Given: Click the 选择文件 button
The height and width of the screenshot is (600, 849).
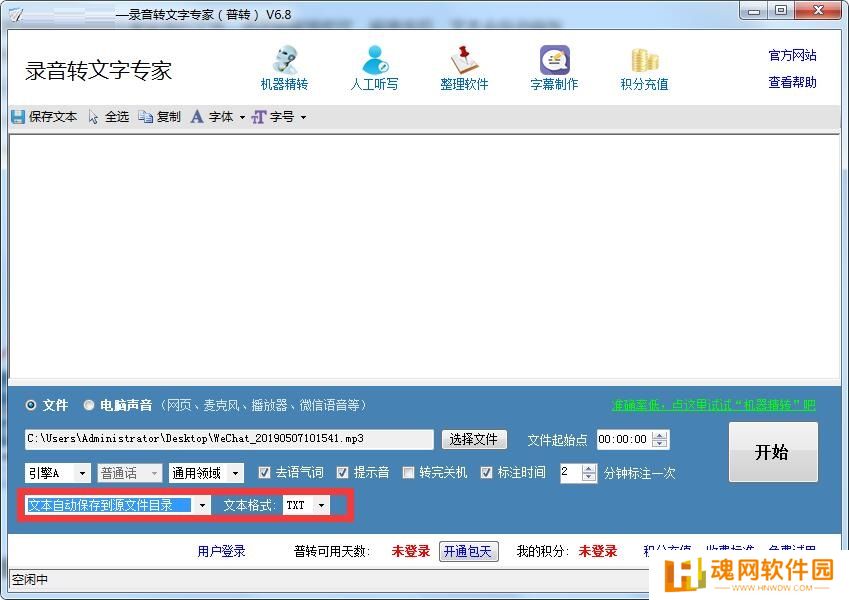Looking at the screenshot, I should click(x=474, y=439).
